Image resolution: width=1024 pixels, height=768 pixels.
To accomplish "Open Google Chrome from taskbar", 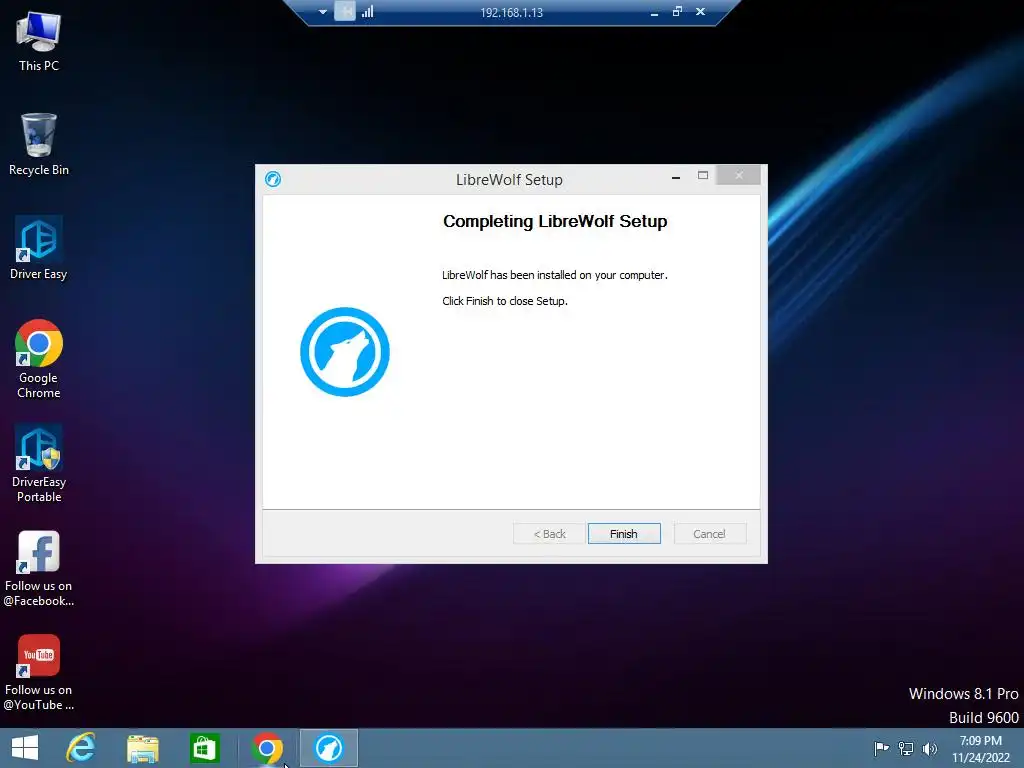I will [266, 748].
